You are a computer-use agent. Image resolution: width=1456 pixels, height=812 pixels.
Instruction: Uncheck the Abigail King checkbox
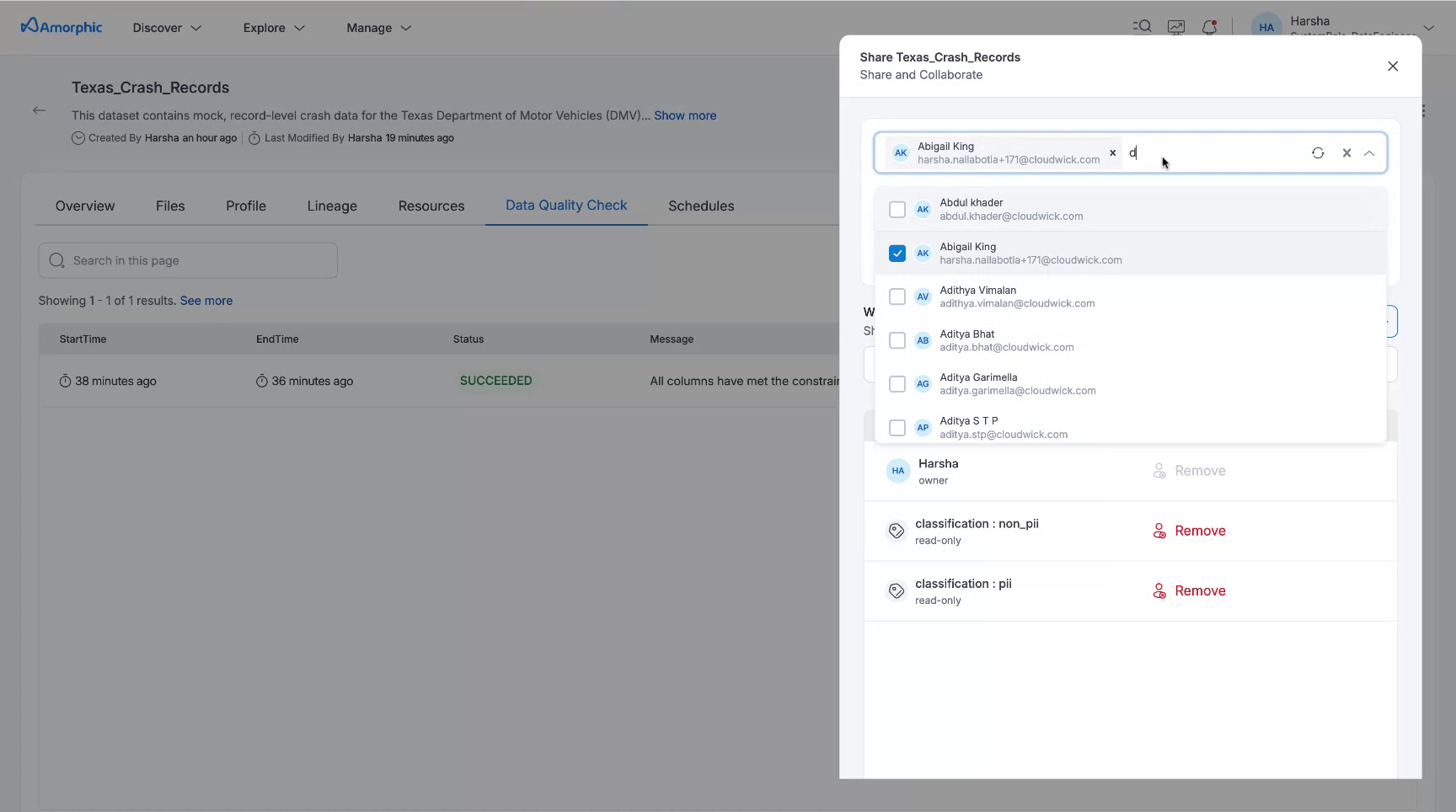click(897, 254)
